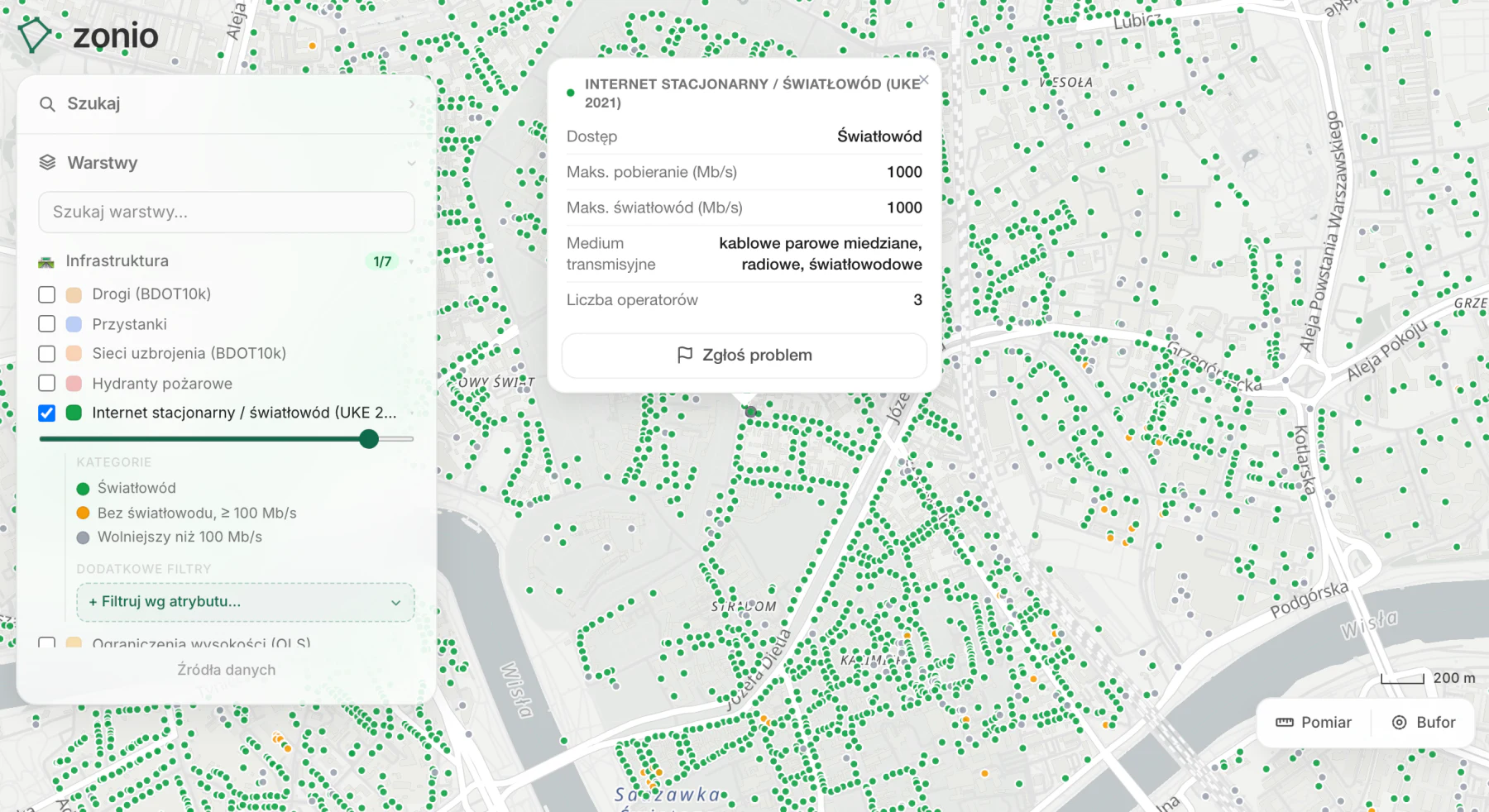The width and height of the screenshot is (1489, 812).
Task: Enable the Przystanki layer checkbox
Action: click(x=47, y=324)
